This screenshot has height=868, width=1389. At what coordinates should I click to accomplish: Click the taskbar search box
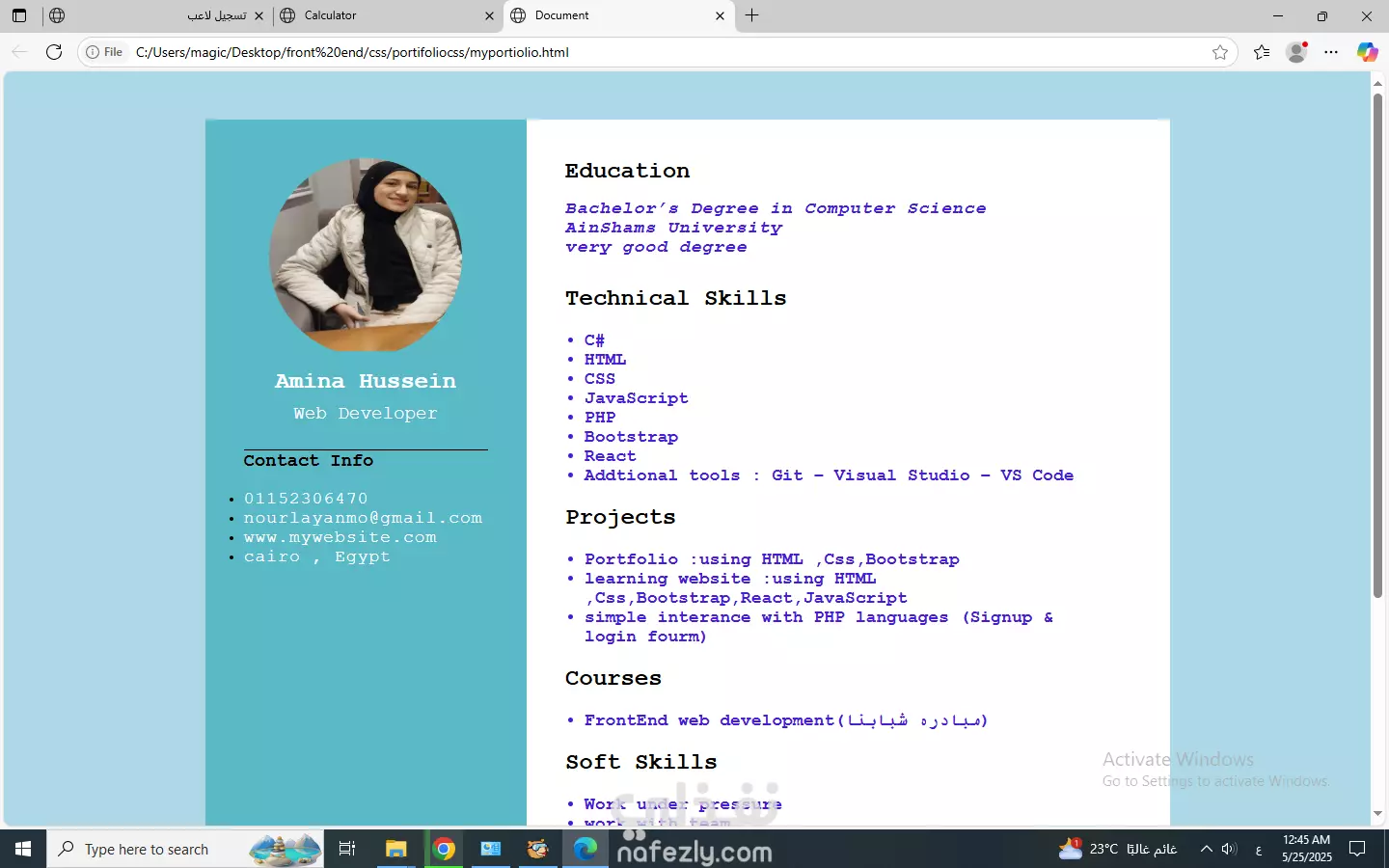pos(185,849)
